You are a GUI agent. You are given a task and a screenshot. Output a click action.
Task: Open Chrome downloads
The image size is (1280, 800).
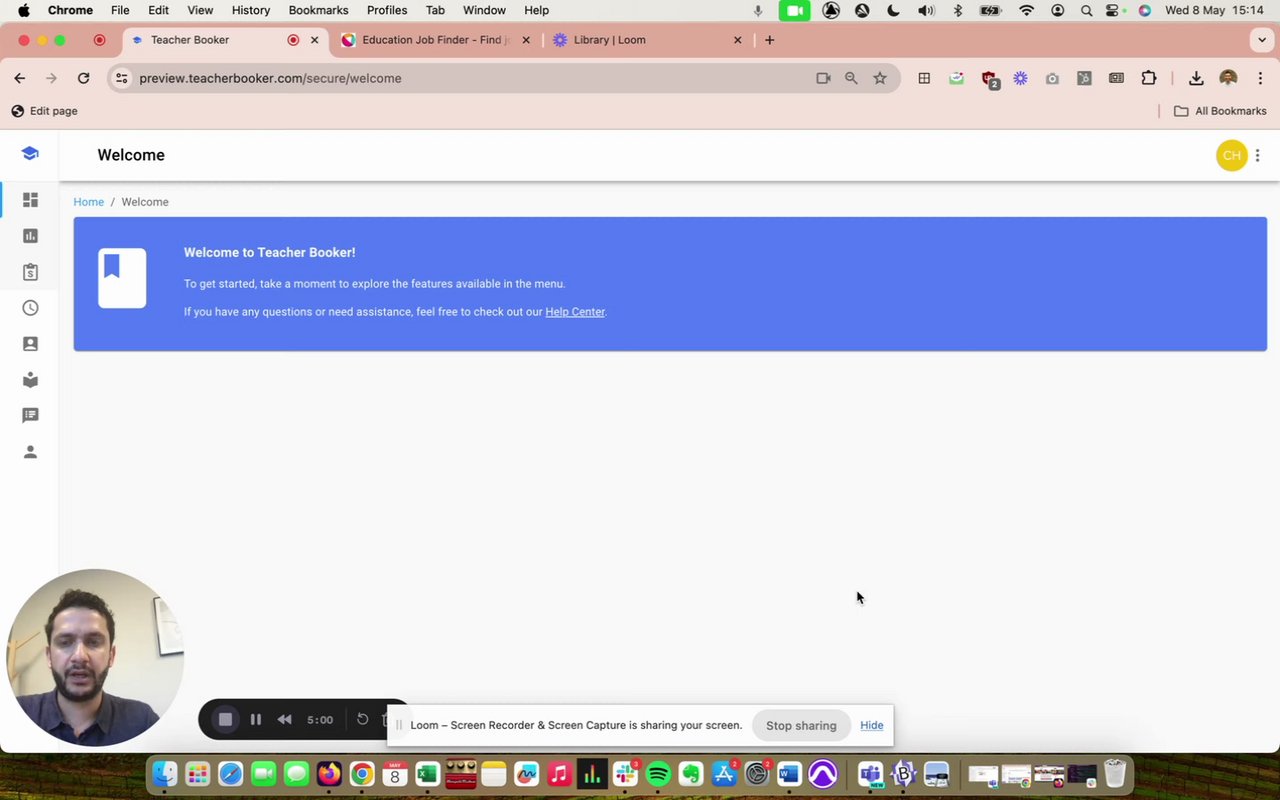pos(1196,78)
